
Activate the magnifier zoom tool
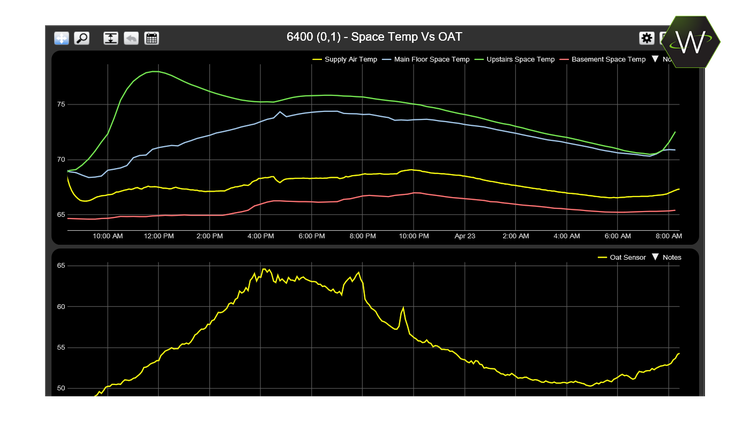point(83,38)
